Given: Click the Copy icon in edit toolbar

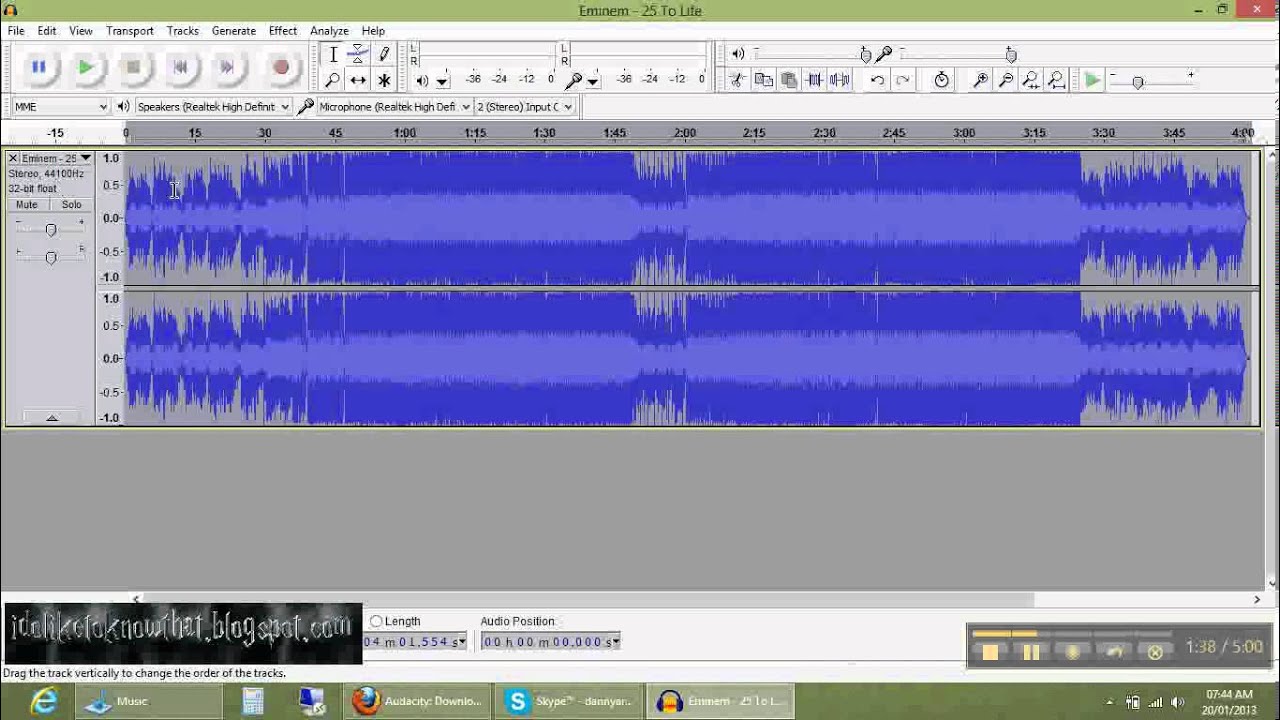Looking at the screenshot, I should [764, 80].
